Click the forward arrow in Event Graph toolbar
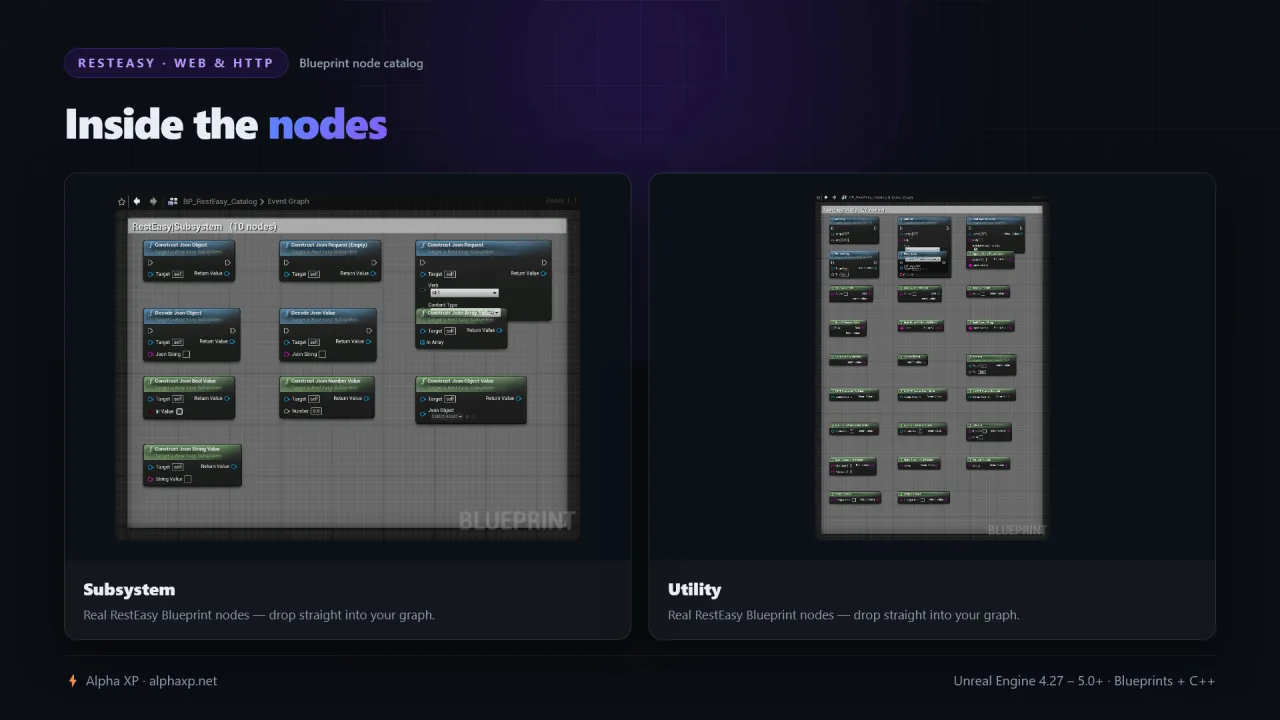Screen dimensions: 1280x720 tap(153, 201)
